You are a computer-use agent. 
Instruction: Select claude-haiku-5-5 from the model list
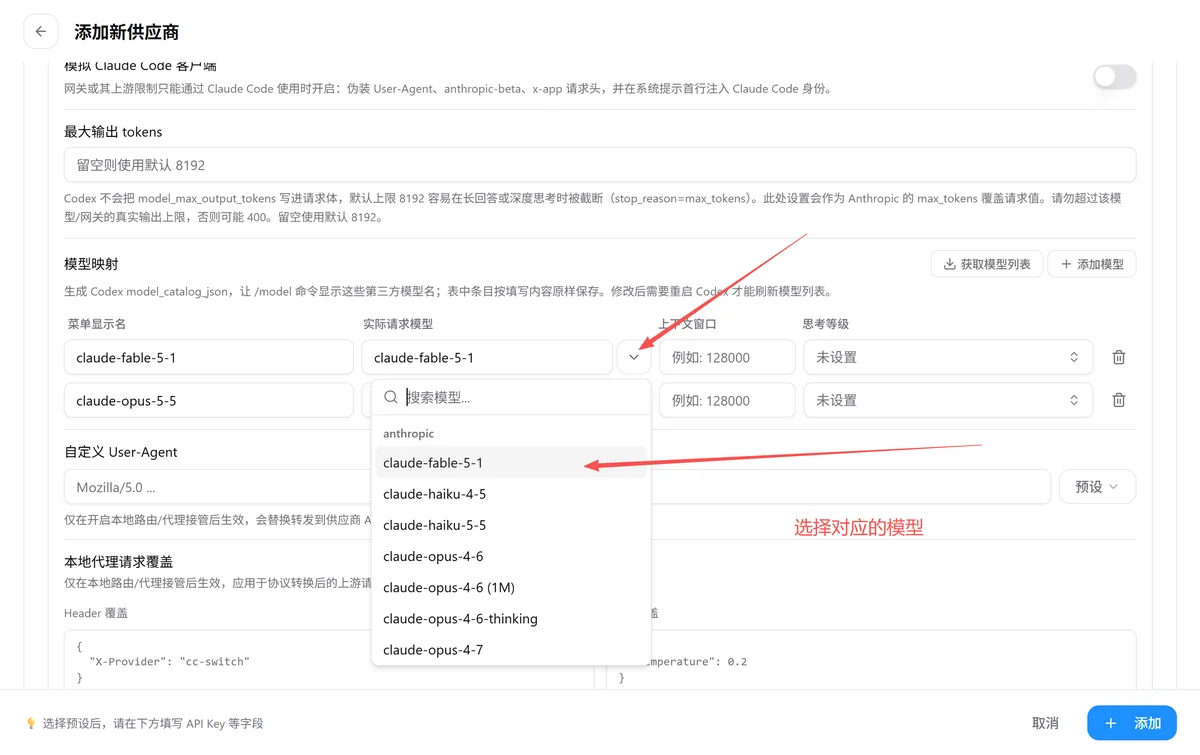(511, 525)
